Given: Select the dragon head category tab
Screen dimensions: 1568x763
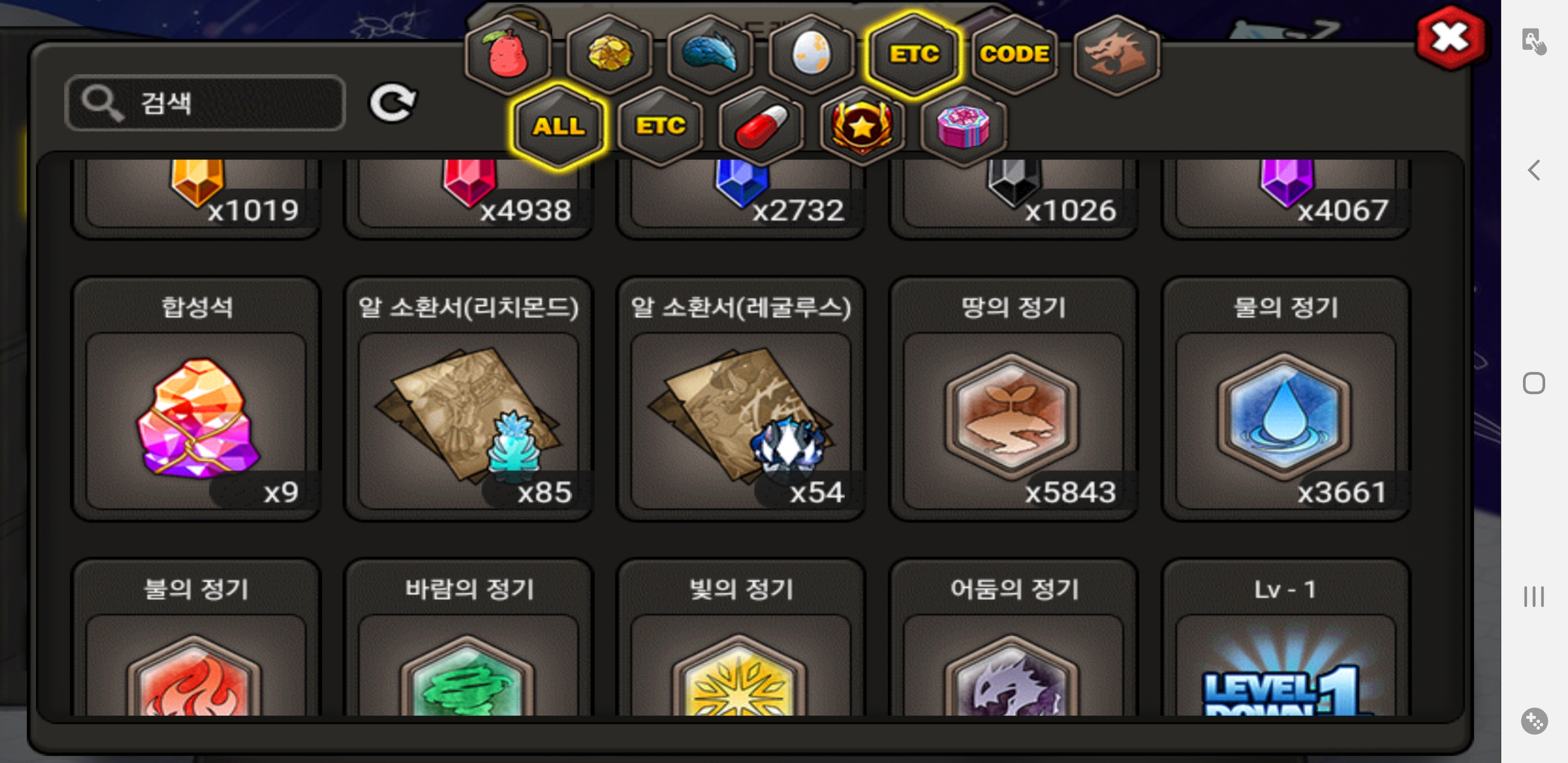Looking at the screenshot, I should 1116,55.
